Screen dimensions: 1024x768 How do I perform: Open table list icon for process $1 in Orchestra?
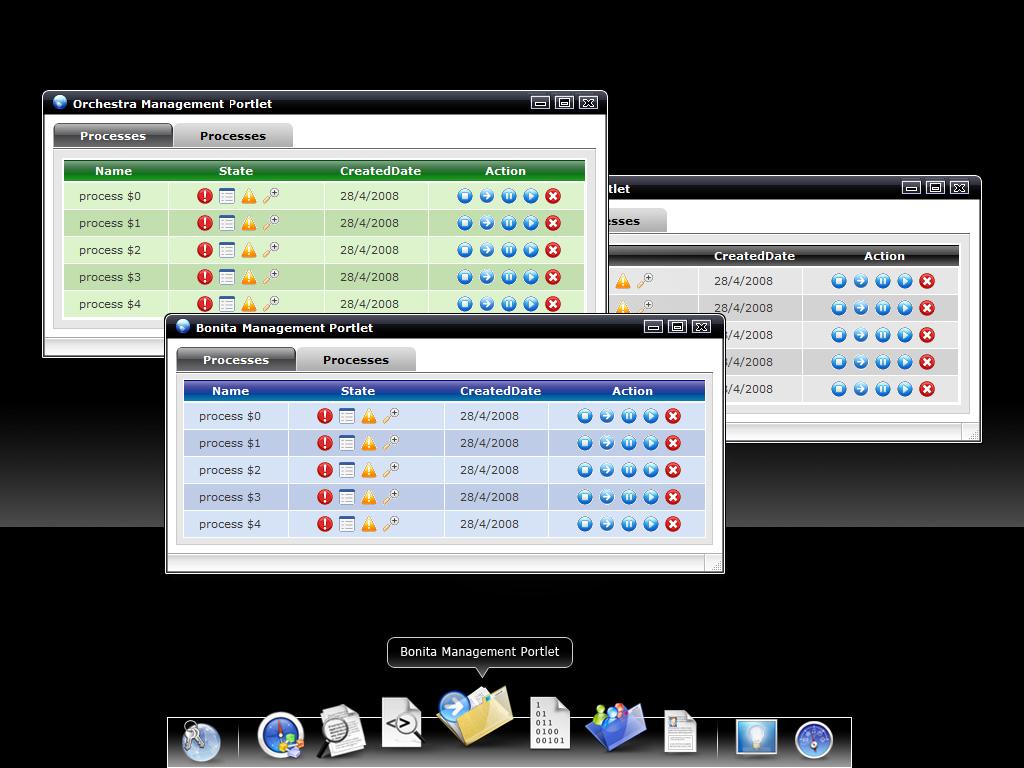click(227, 223)
